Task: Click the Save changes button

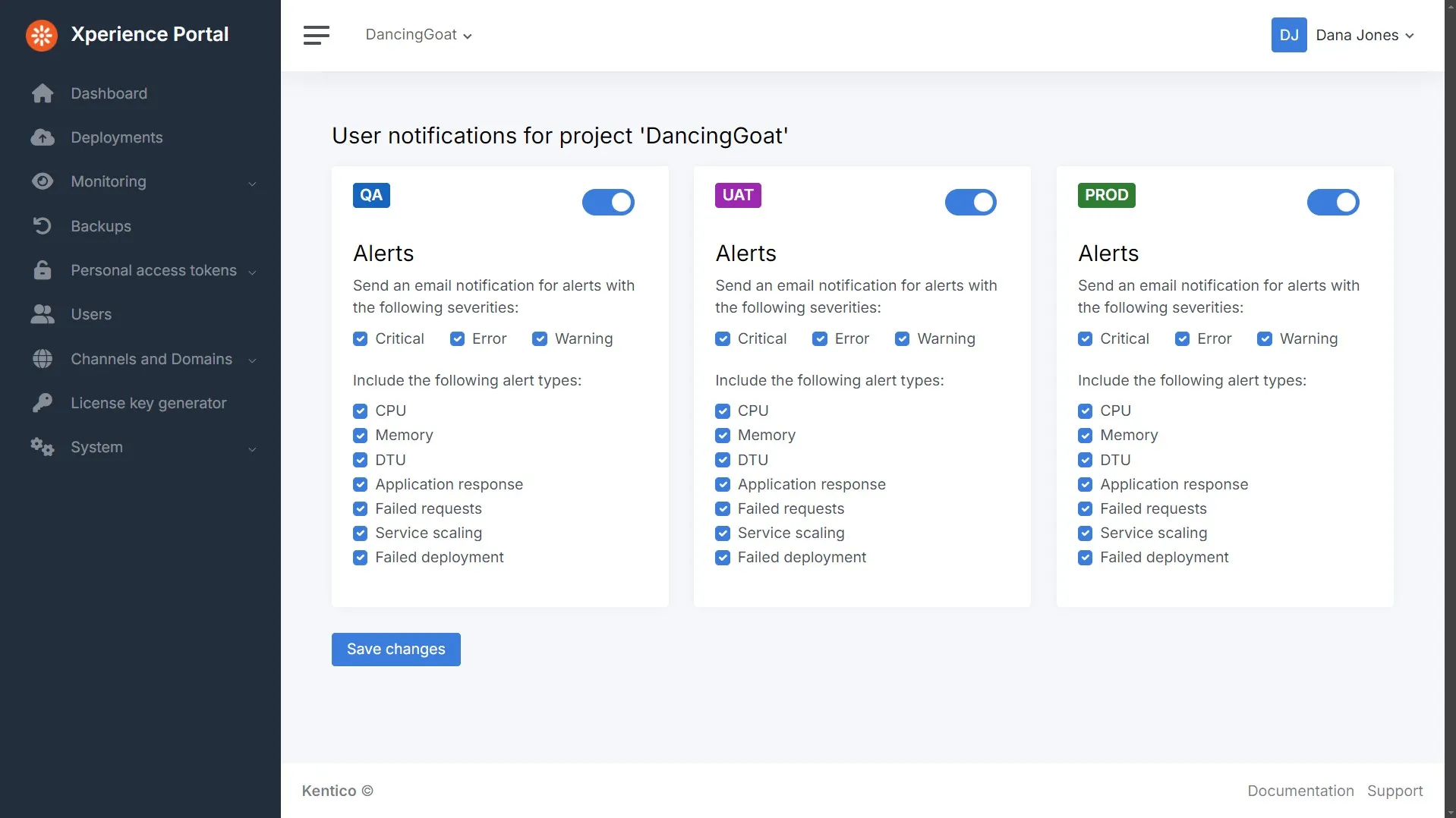Action: click(x=396, y=650)
